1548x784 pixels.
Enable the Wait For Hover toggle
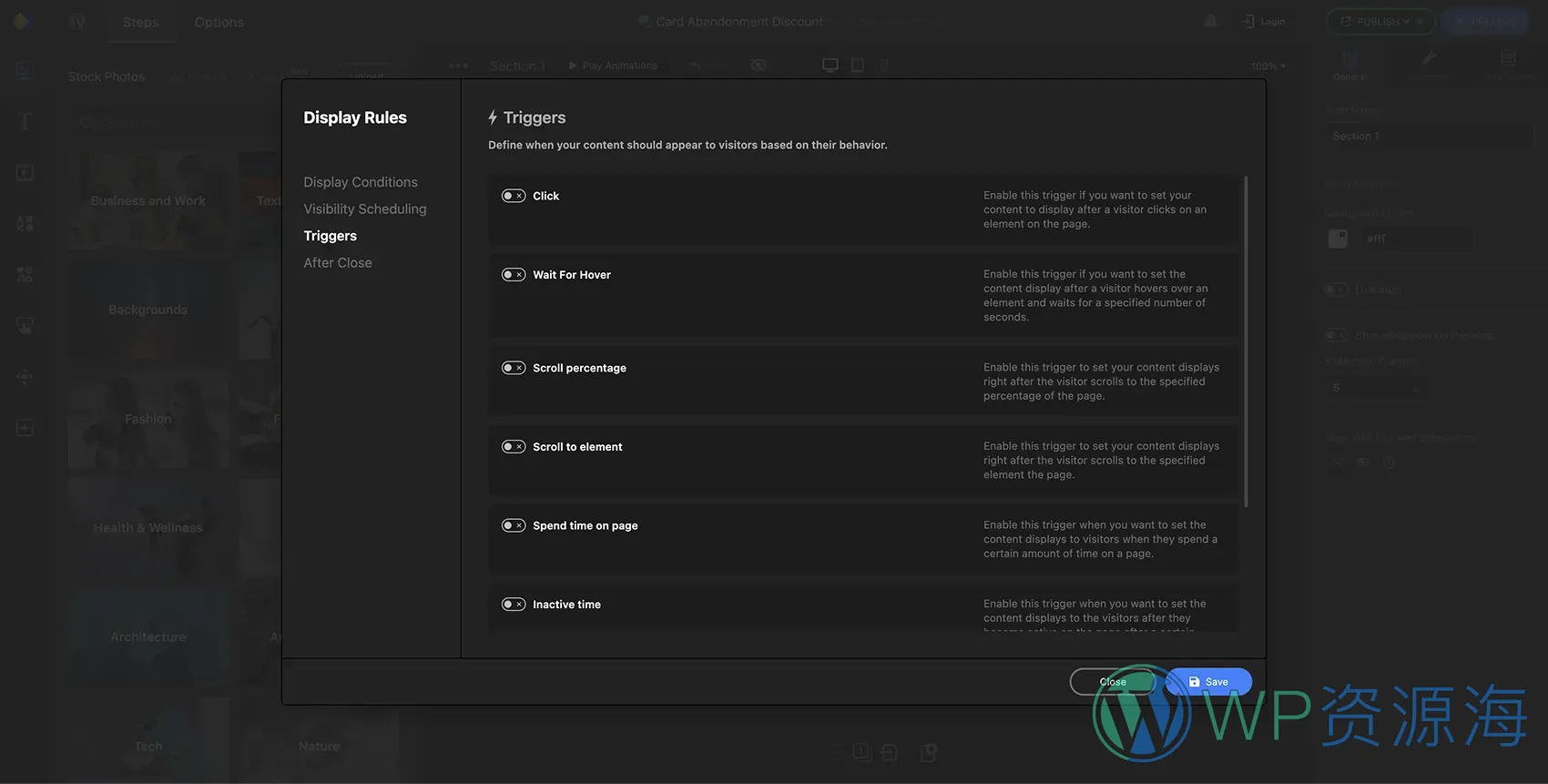pyautogui.click(x=514, y=275)
